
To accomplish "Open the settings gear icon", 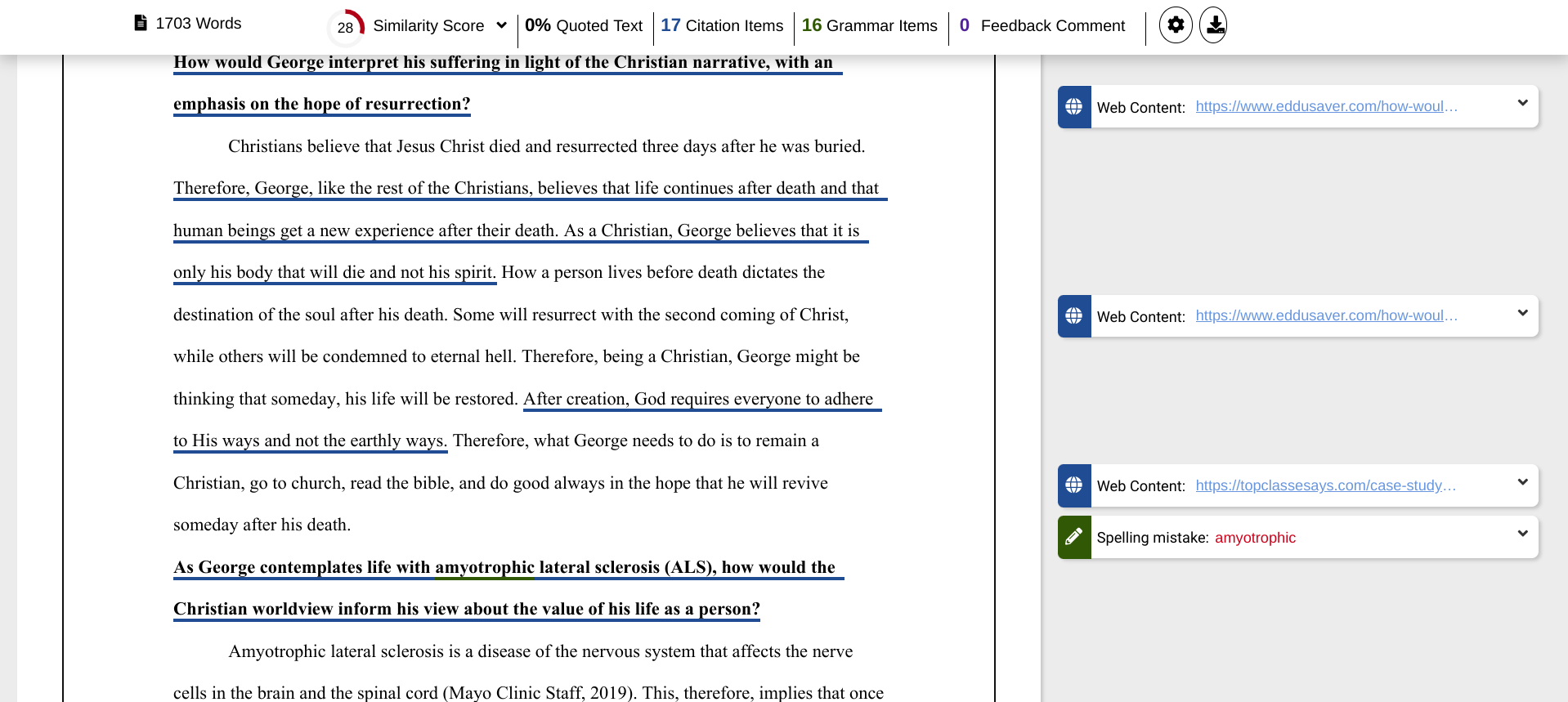I will coord(1176,25).
